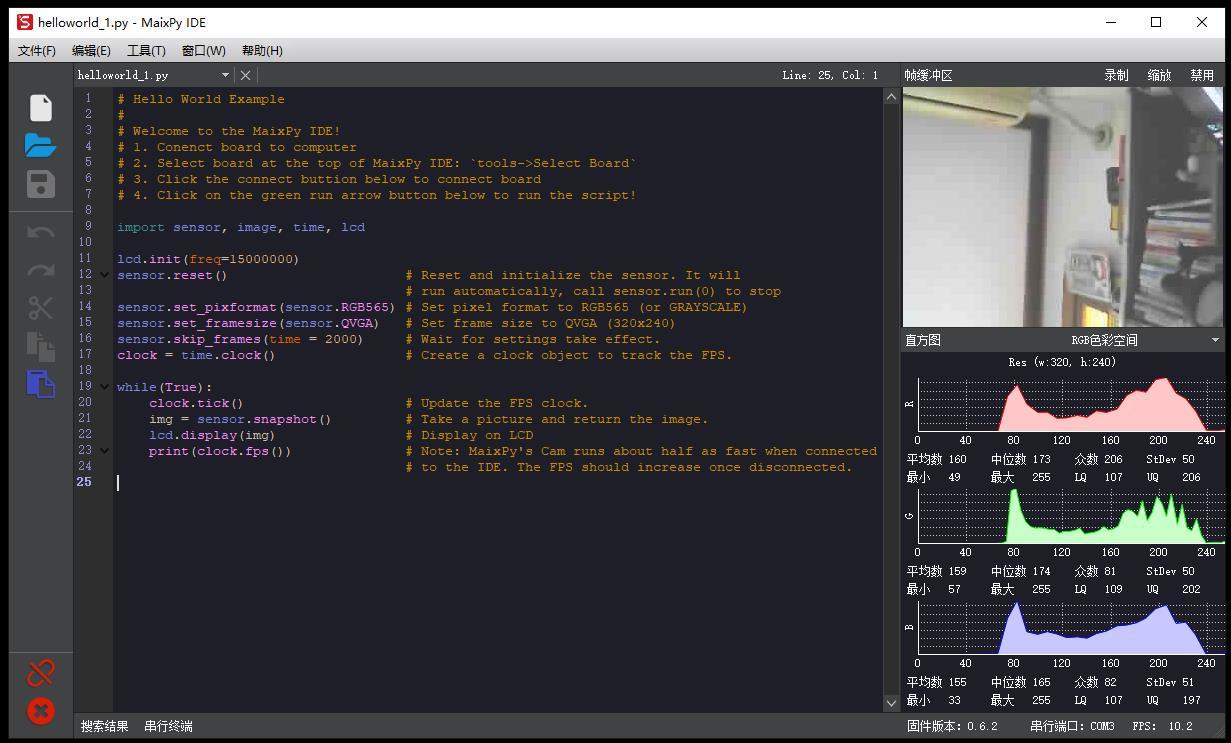Collapse the while loop fold at line 19

(x=104, y=387)
